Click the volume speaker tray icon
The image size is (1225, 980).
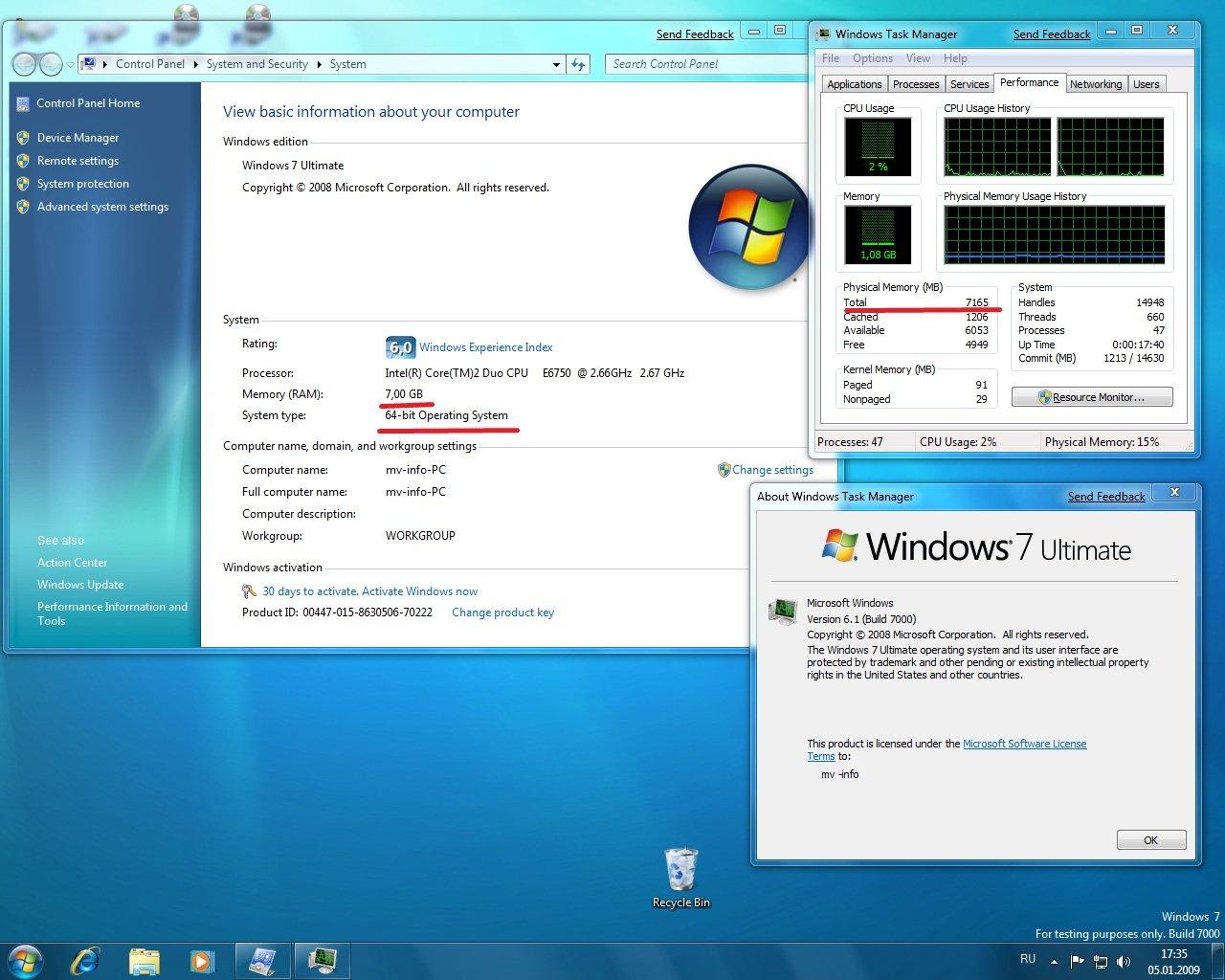[x=1124, y=961]
